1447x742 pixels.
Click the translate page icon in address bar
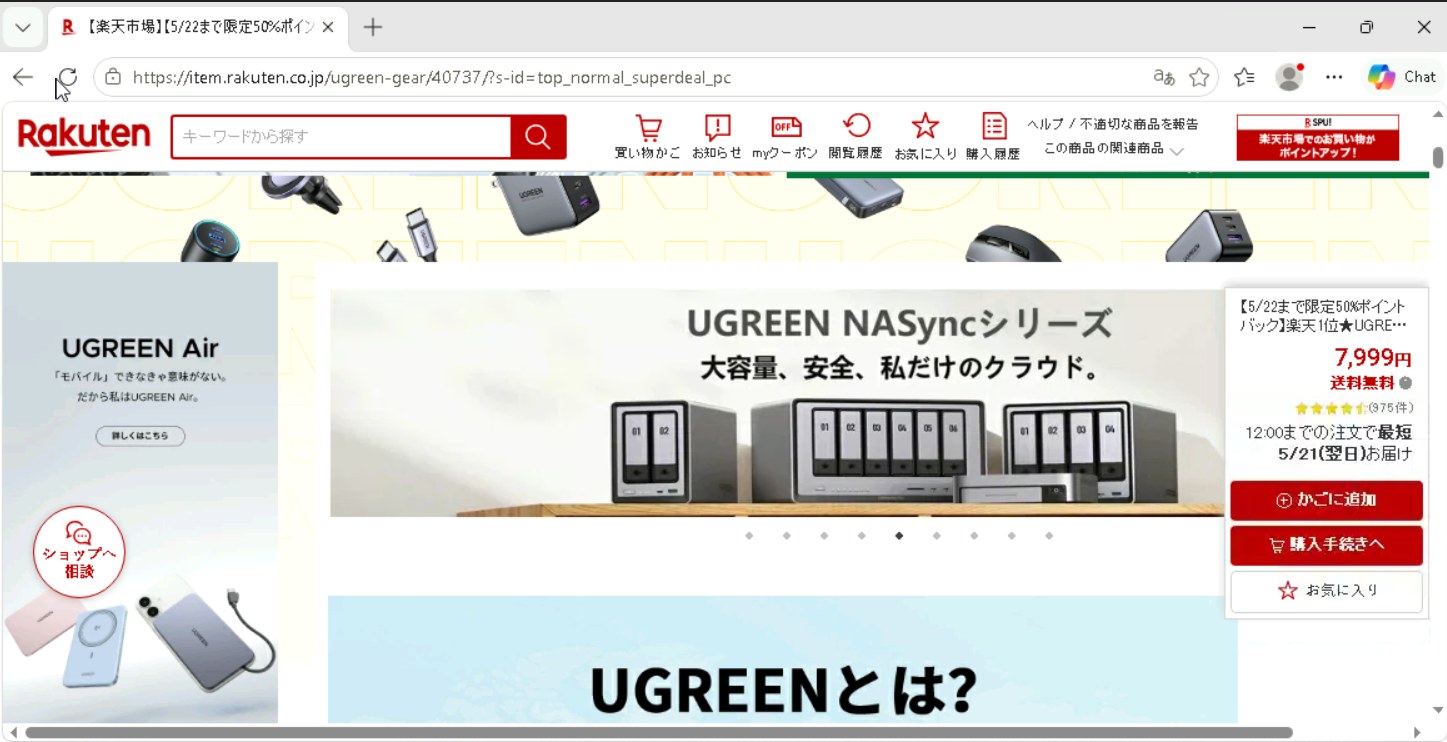(x=1163, y=77)
